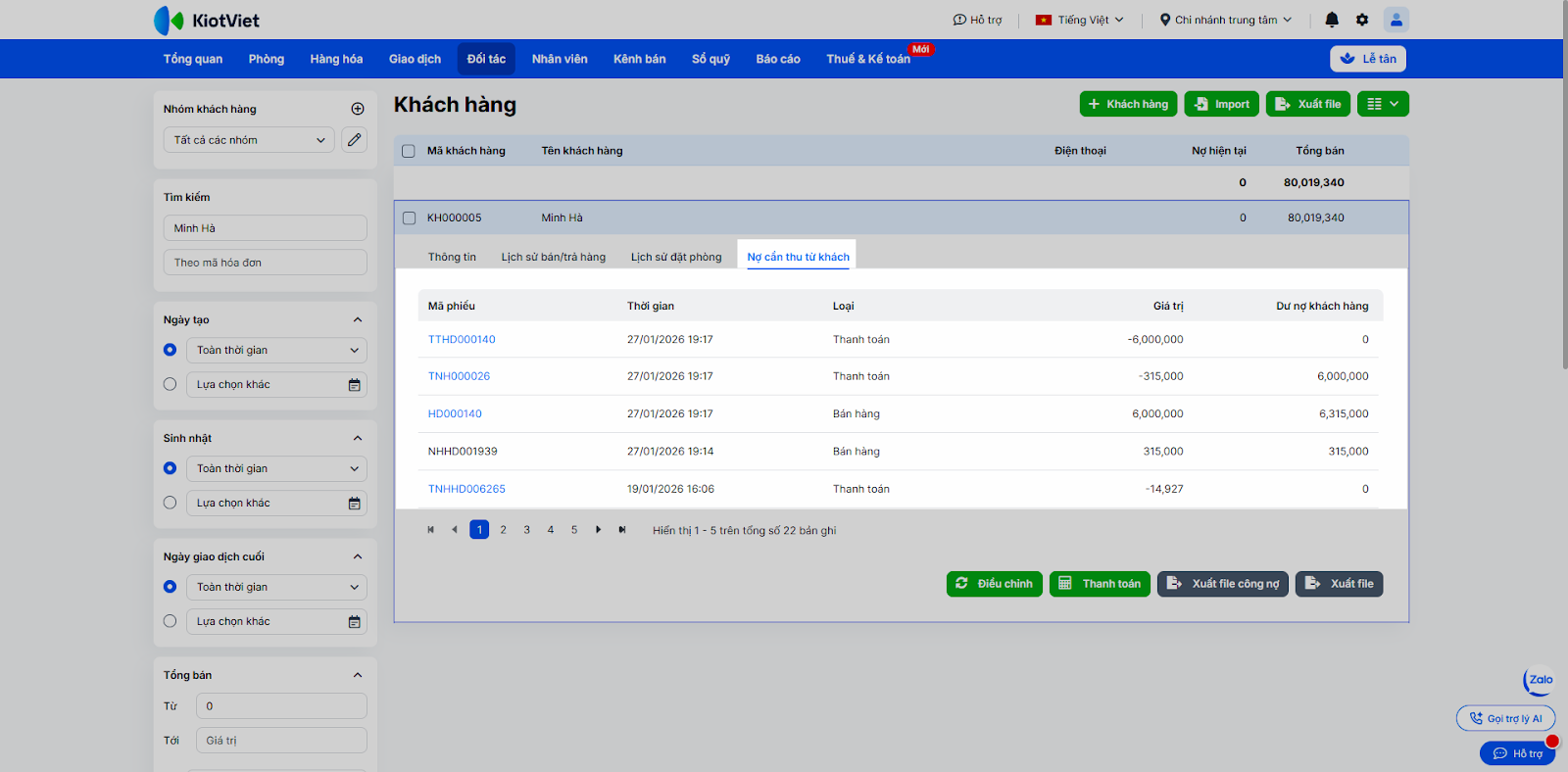Switch to the Thông tin tab
Viewport: 1568px width, 772px height.
[x=452, y=257]
